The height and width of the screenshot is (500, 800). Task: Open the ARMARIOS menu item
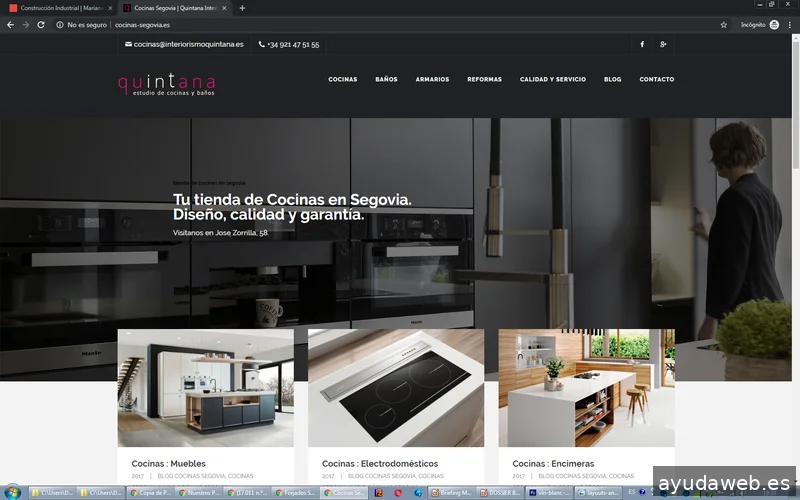click(432, 79)
